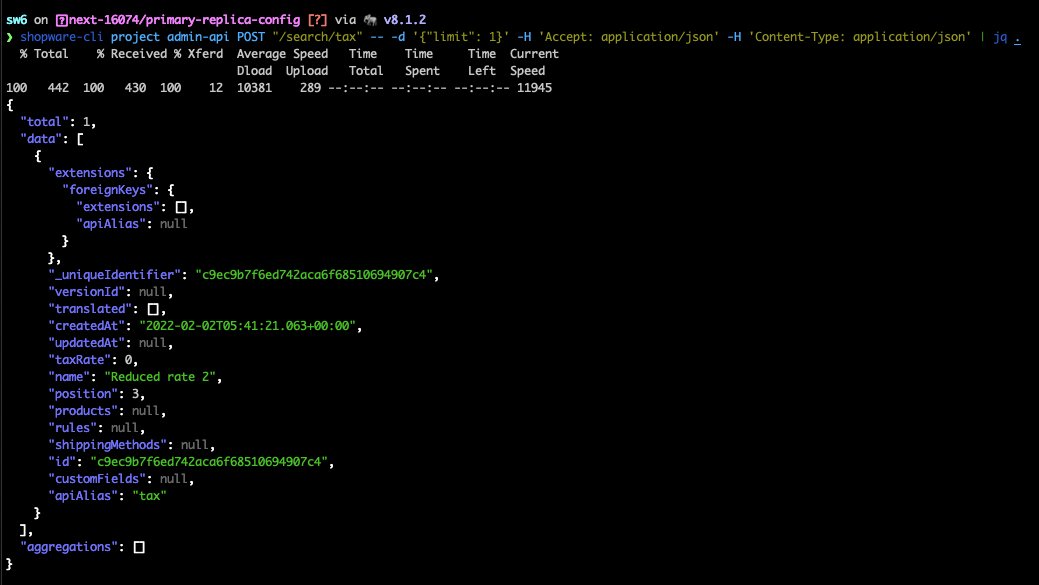
Task: Click the Dload value 10381
Action: pos(254,87)
